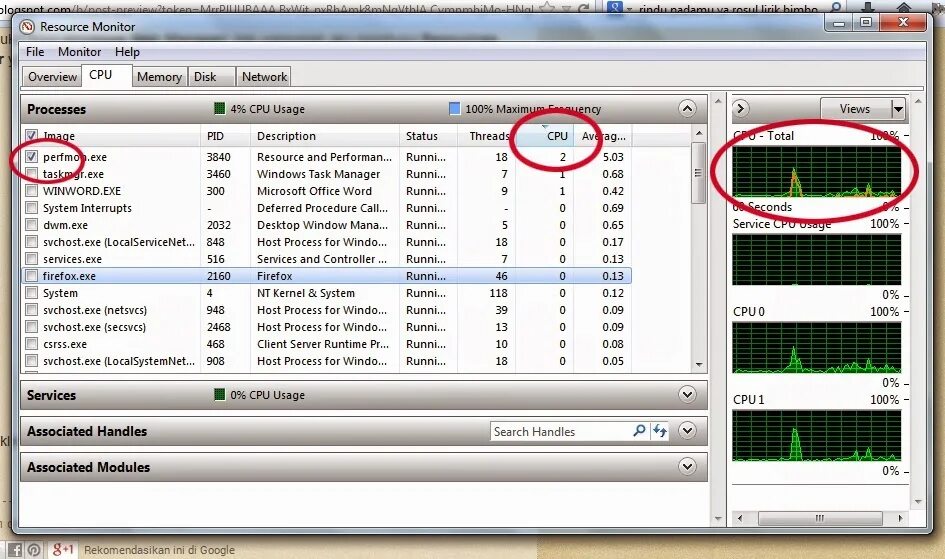Toggle the select-all Image checkbox in header
This screenshot has height=559, width=945.
click(x=31, y=136)
